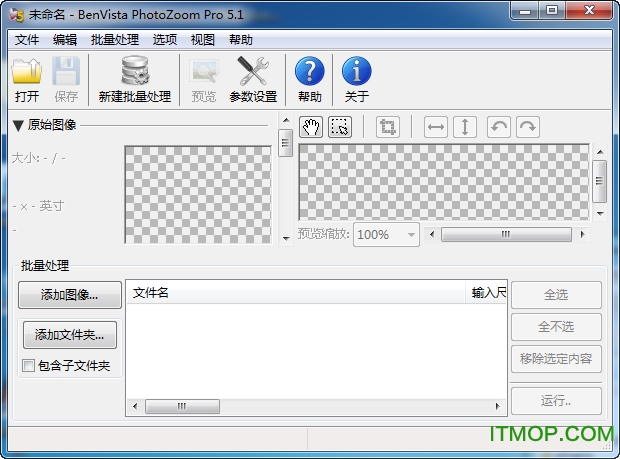
Task: Click the 添加文件夹... button
Action: click(70, 335)
